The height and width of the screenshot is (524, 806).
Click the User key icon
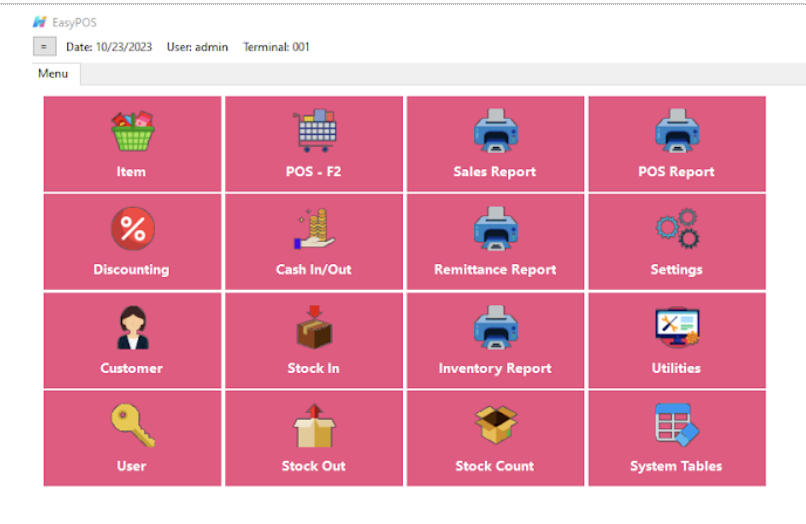133,425
